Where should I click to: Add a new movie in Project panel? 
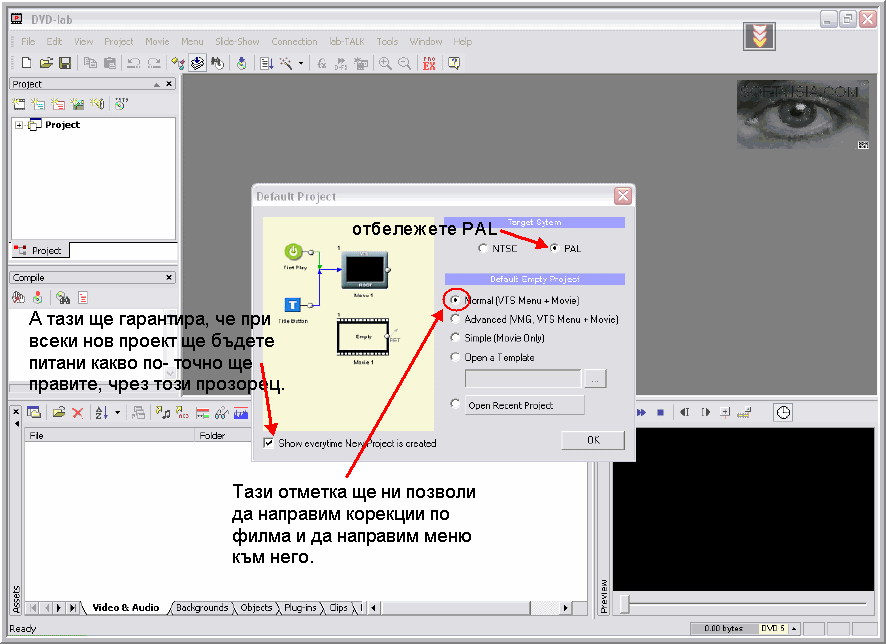(19, 104)
